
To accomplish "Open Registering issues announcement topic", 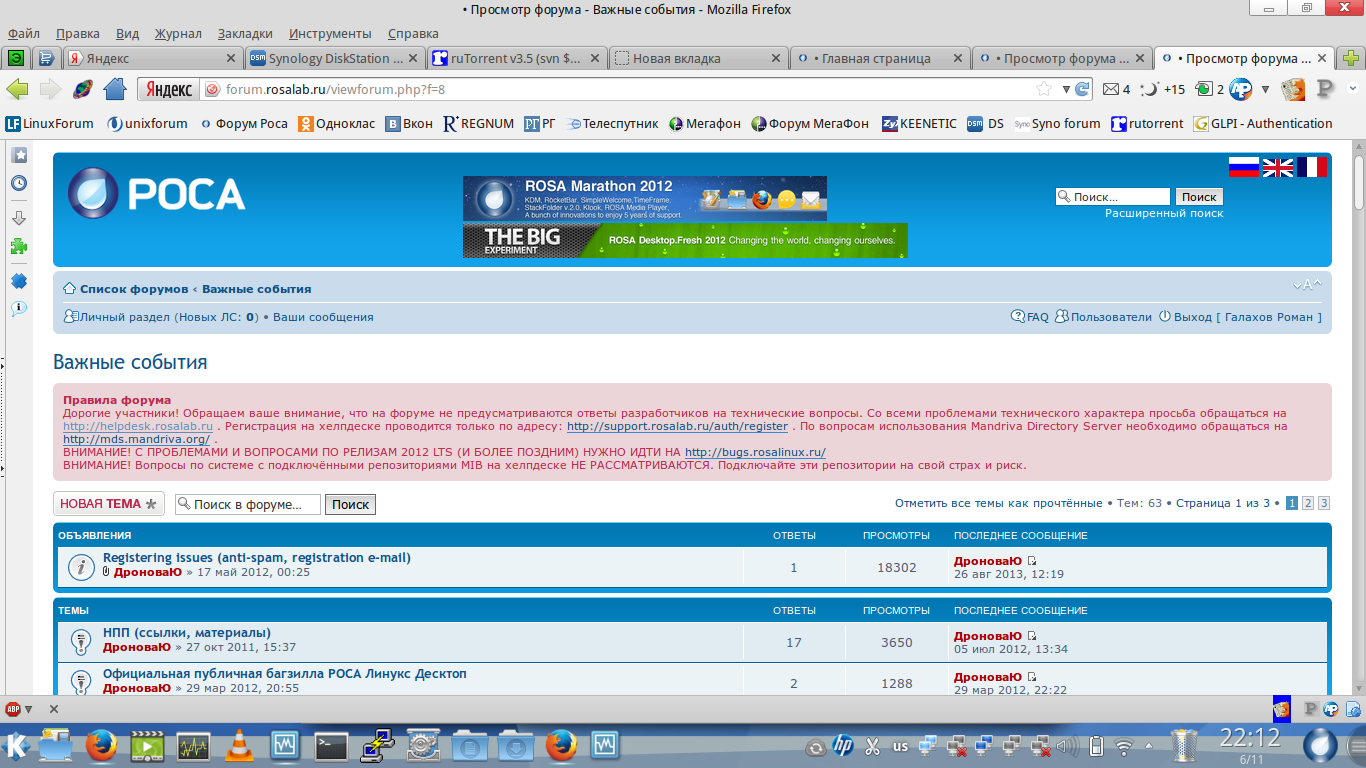I will click(x=257, y=557).
